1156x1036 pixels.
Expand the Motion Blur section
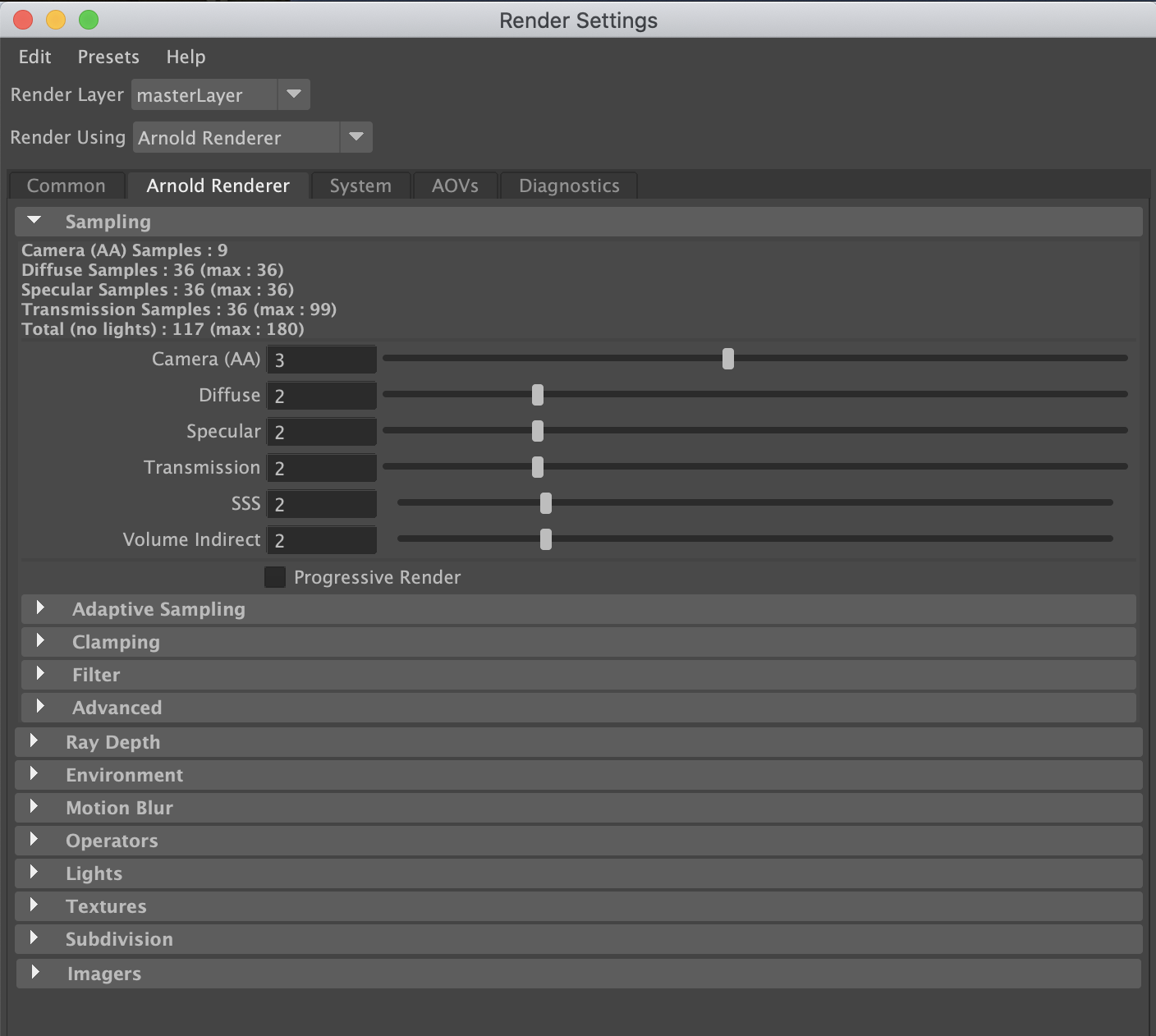tap(34, 807)
